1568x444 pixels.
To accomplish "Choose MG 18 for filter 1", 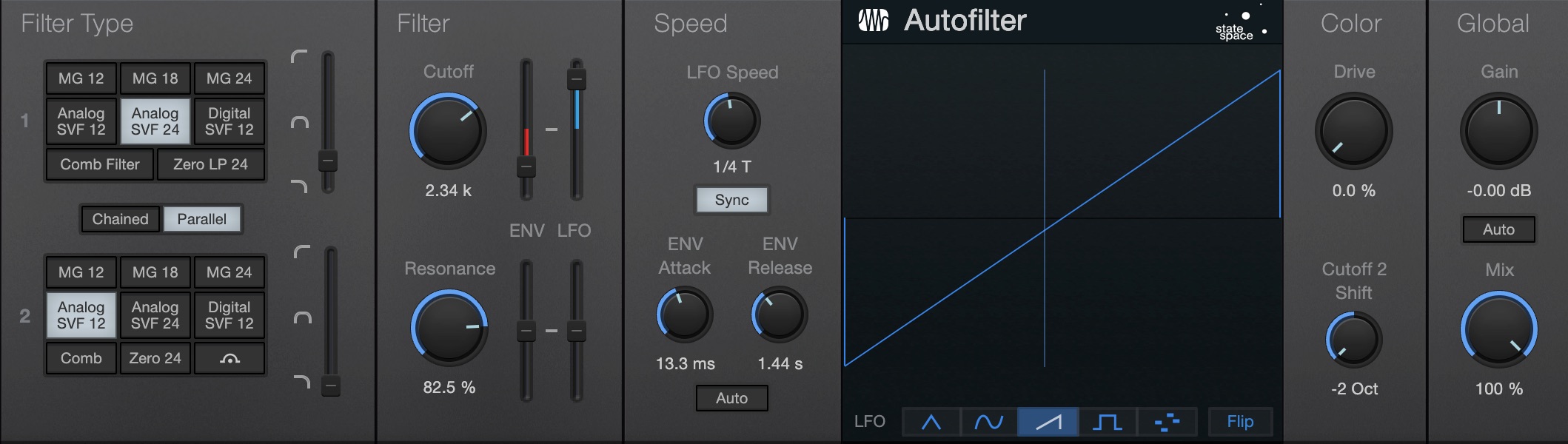I will [155, 78].
